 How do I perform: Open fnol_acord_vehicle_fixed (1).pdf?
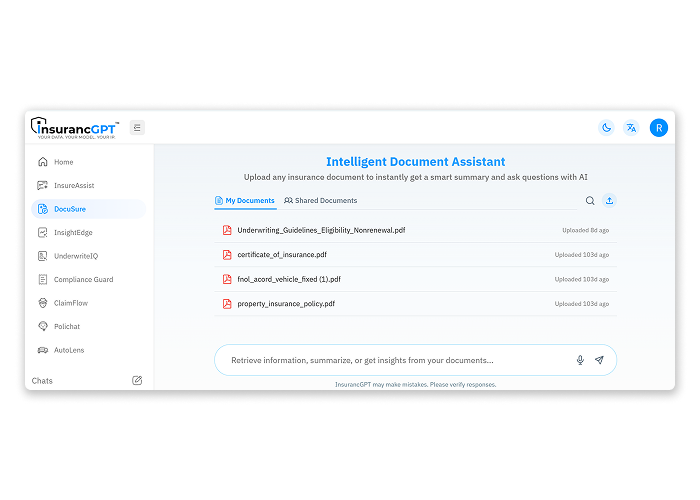(416, 279)
